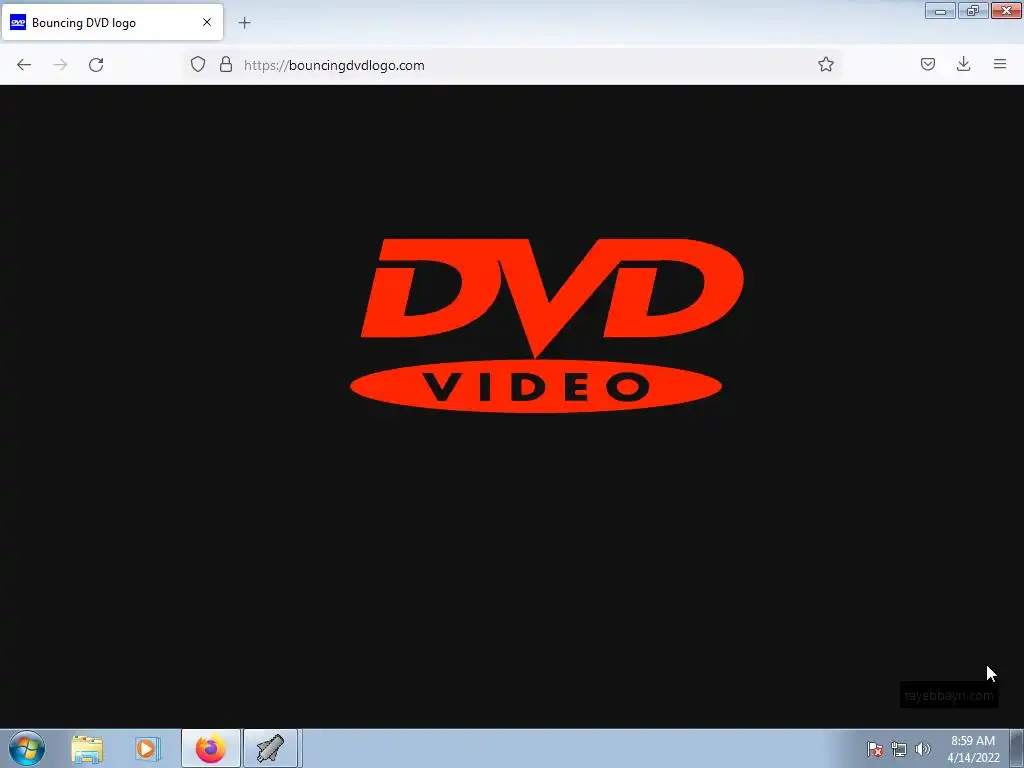1024x768 pixels.
Task: Switch to Firefox taskbar button
Action: tap(210, 748)
